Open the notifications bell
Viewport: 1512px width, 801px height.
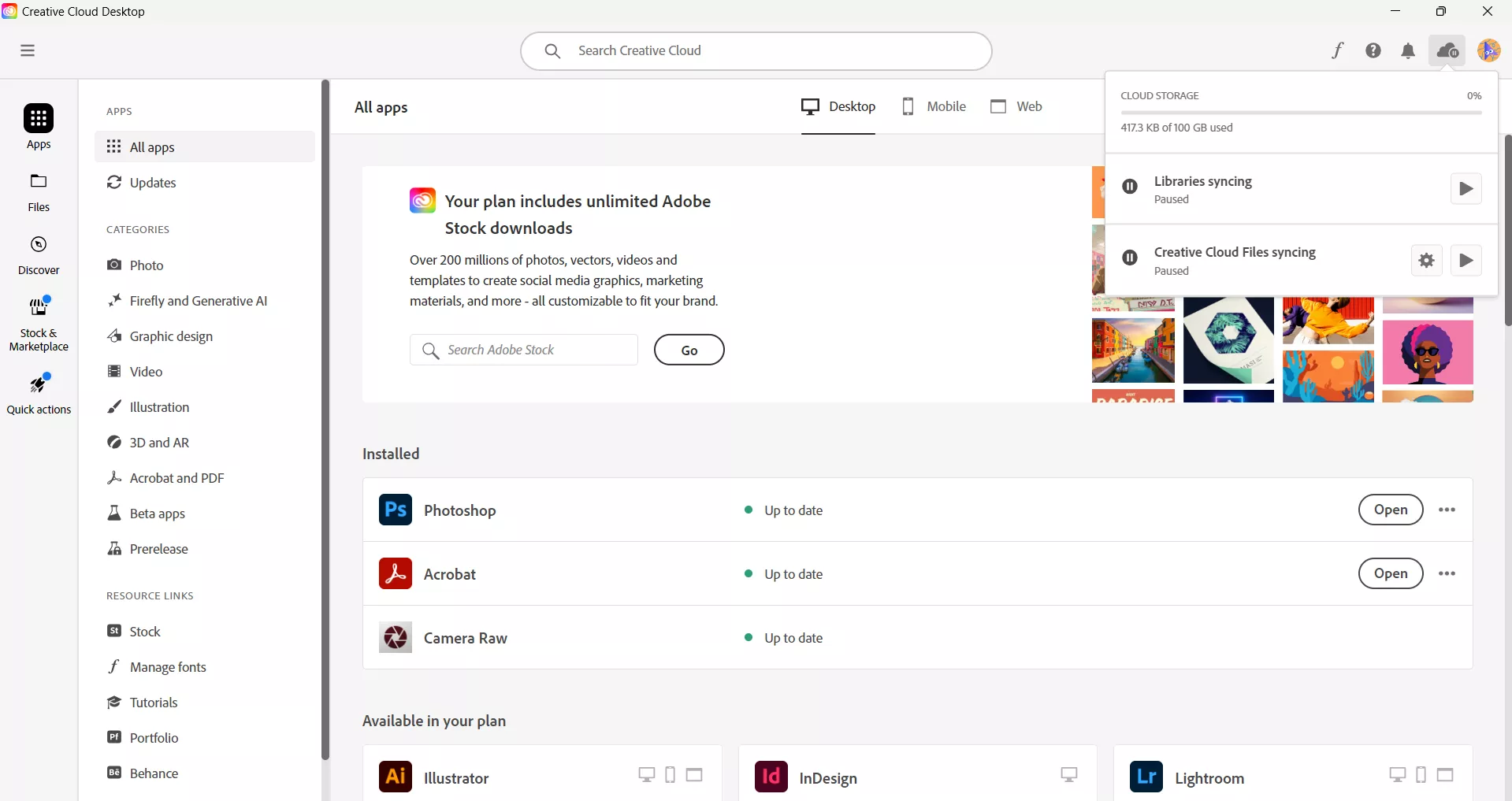(1409, 50)
